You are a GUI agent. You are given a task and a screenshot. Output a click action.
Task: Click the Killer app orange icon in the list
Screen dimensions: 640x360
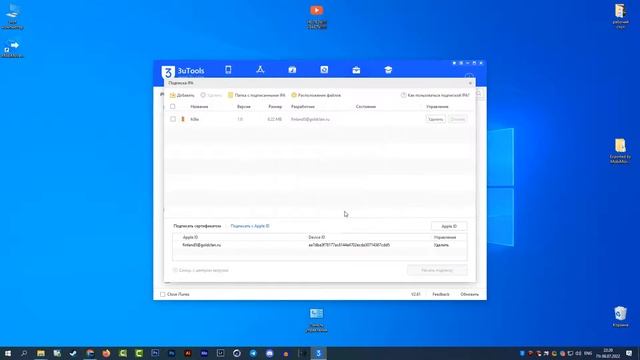click(x=183, y=119)
